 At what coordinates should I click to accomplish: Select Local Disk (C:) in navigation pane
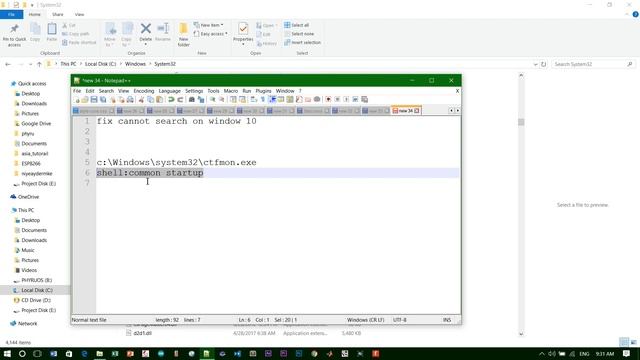coord(37,290)
